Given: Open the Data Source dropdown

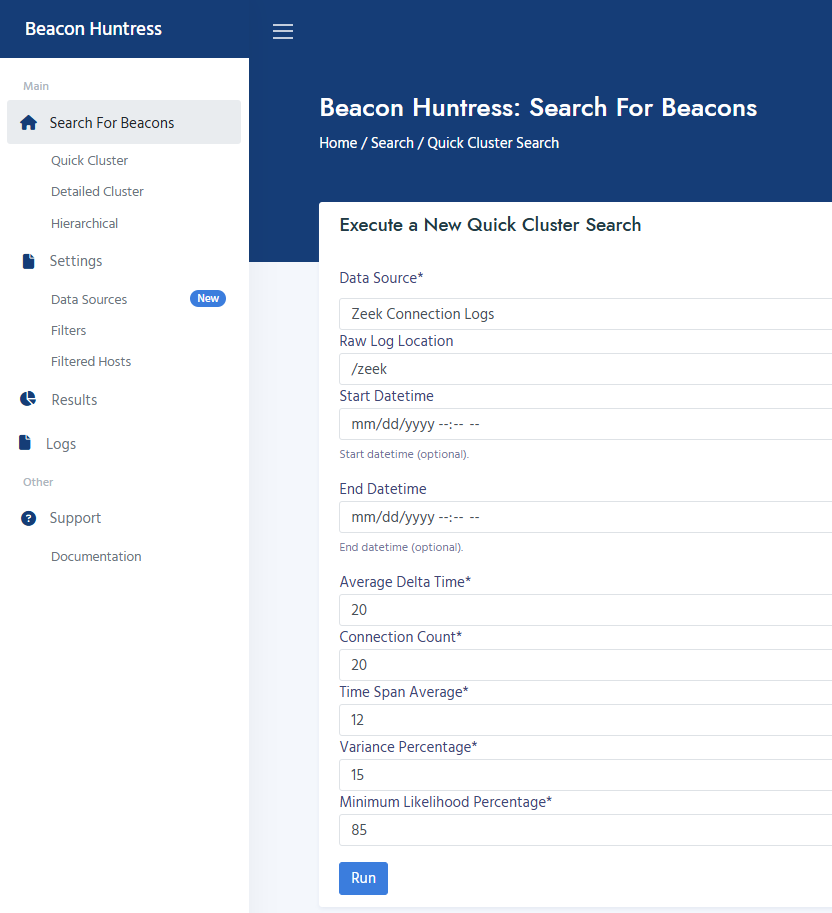Looking at the screenshot, I should tap(586, 314).
